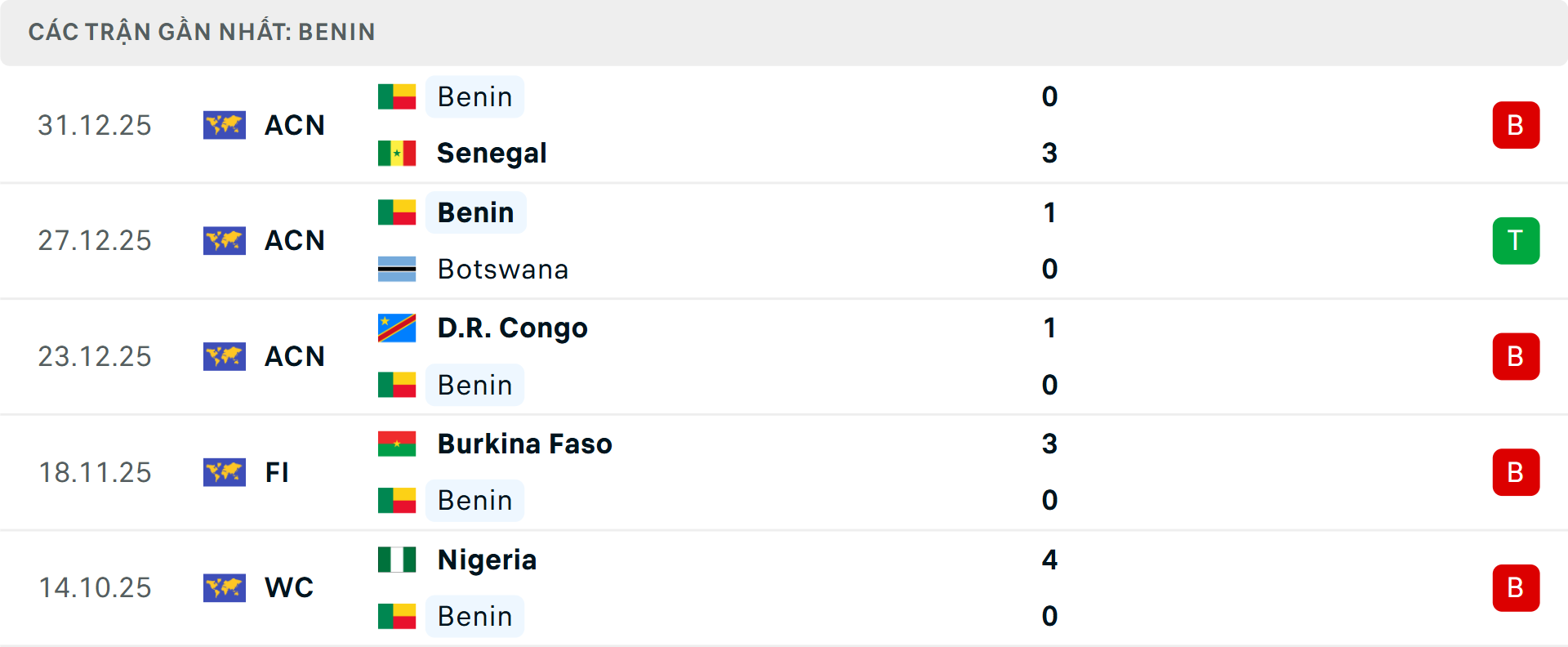Open the CÁC TRẬN GẦN NHẤT: BENIN header
1568x647 pixels.
[203, 32]
